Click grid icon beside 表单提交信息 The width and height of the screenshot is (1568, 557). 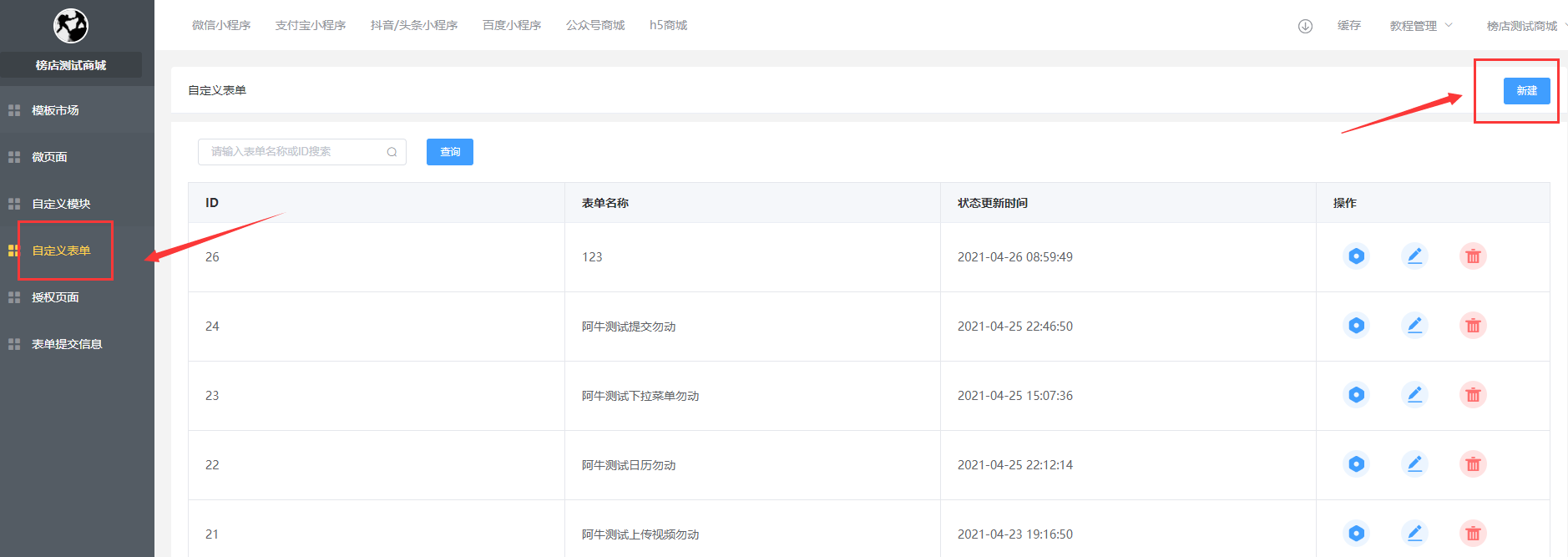14,344
